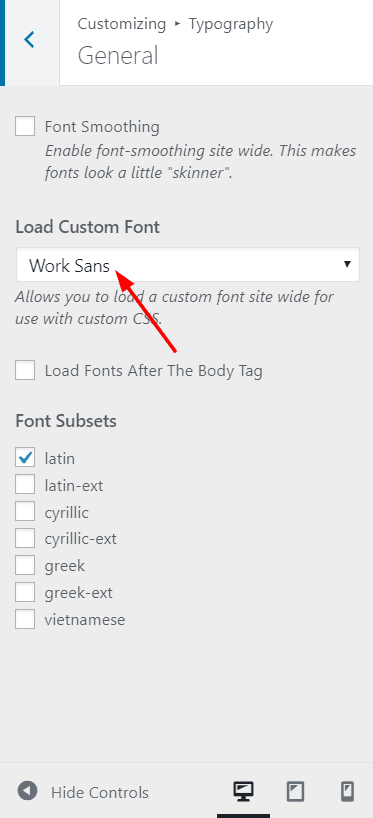This screenshot has height=818, width=373.
Task: Click the Hide Controls text link
Action: click(x=100, y=792)
